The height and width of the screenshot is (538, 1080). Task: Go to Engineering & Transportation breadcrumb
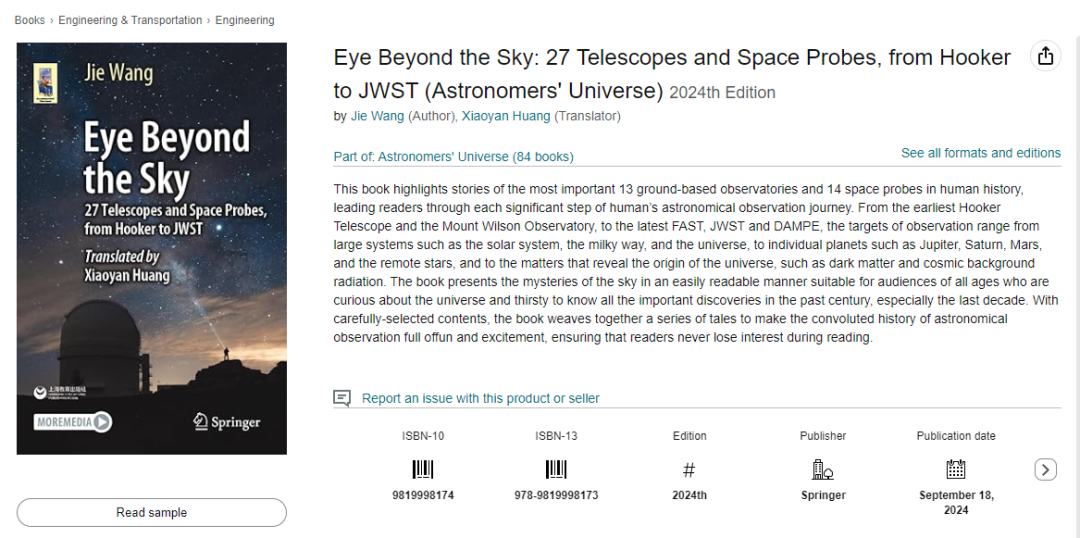tap(130, 21)
